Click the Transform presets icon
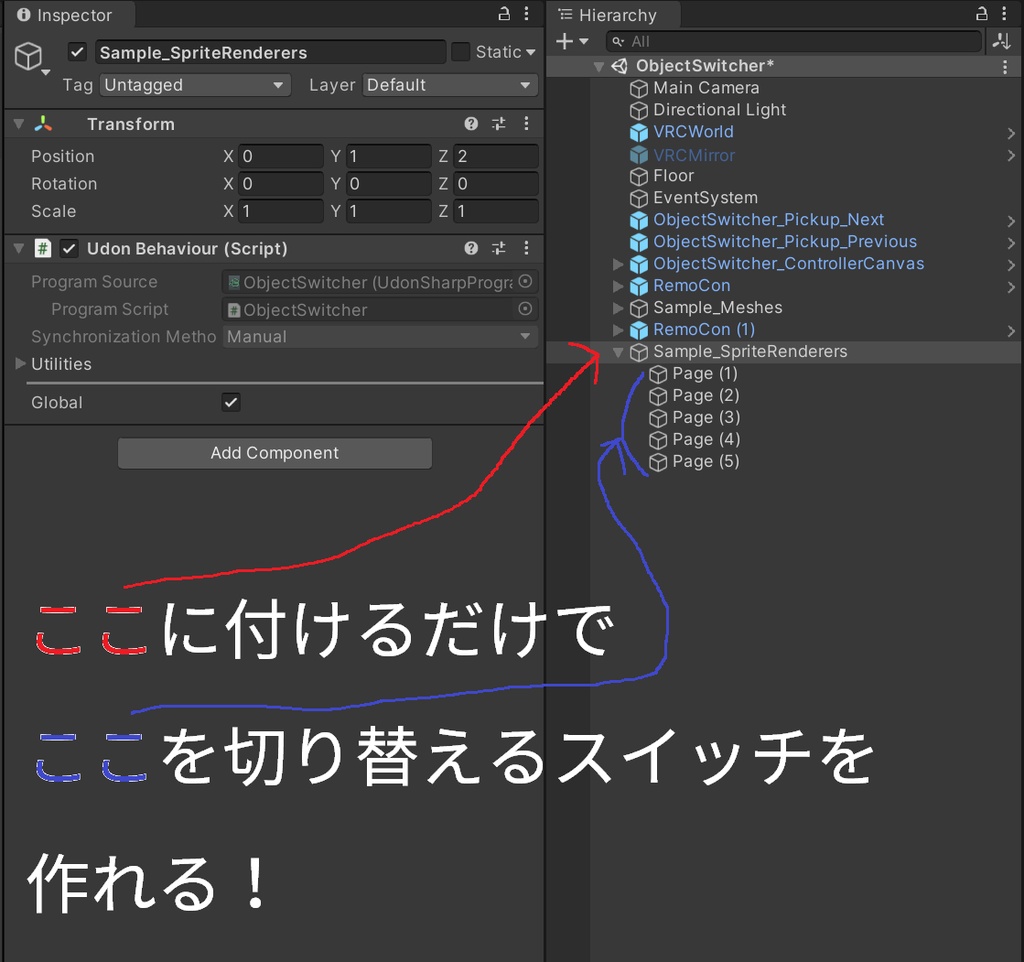Screen dimensions: 1024x962 [x=499, y=123]
